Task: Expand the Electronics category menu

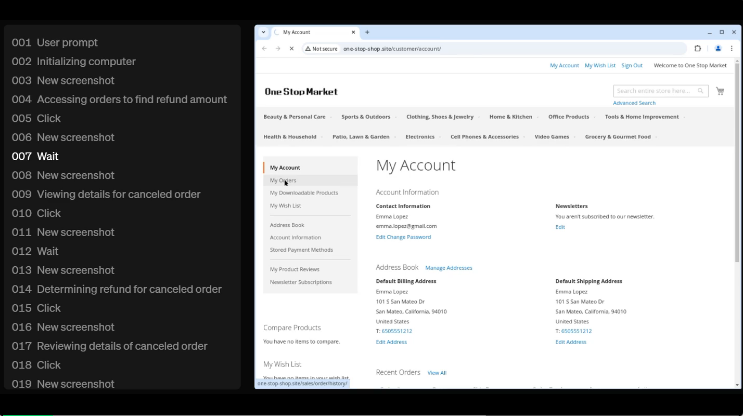Action: pyautogui.click(x=419, y=137)
